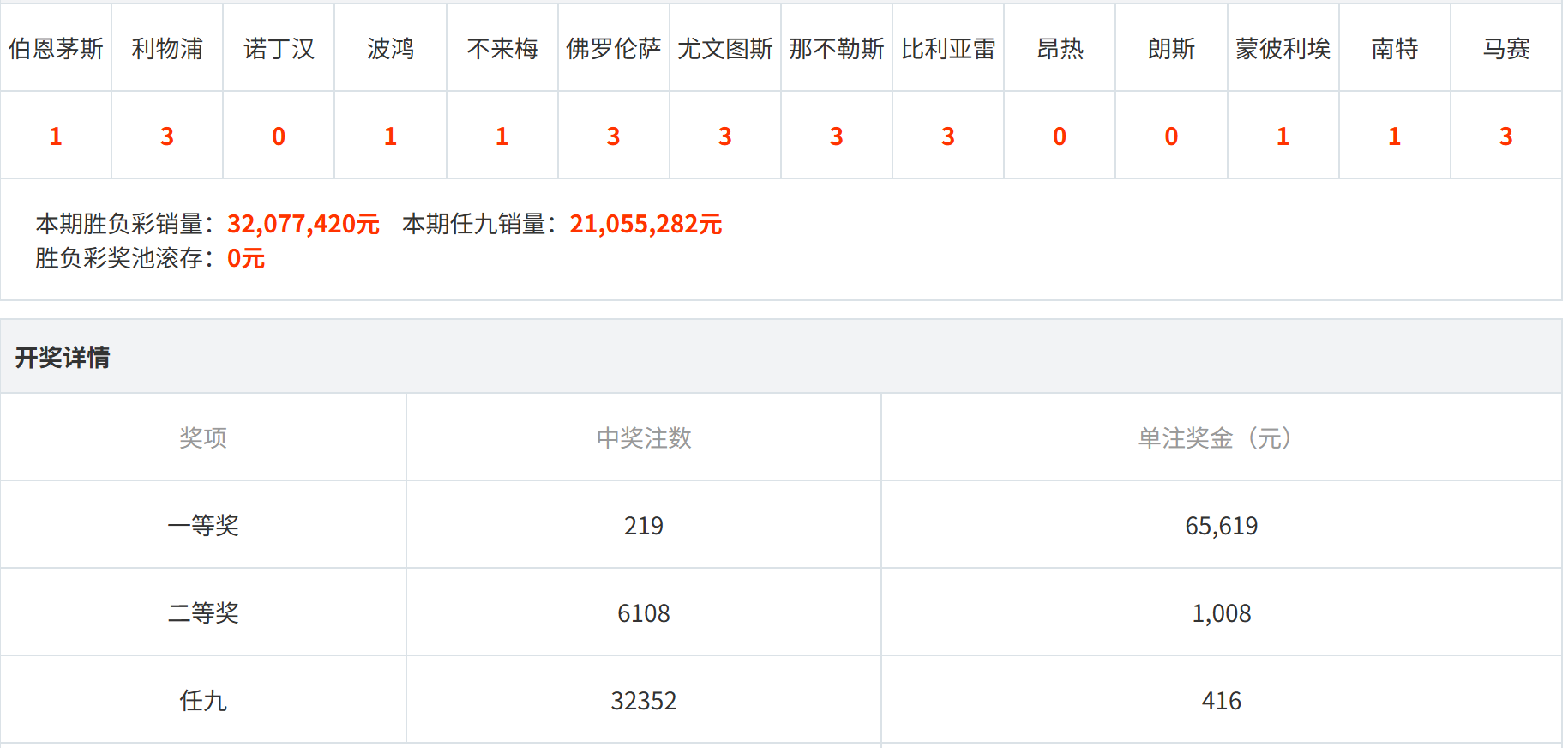The image size is (1568, 748).
Task: Select the result under 不来梅
Action: point(502,136)
